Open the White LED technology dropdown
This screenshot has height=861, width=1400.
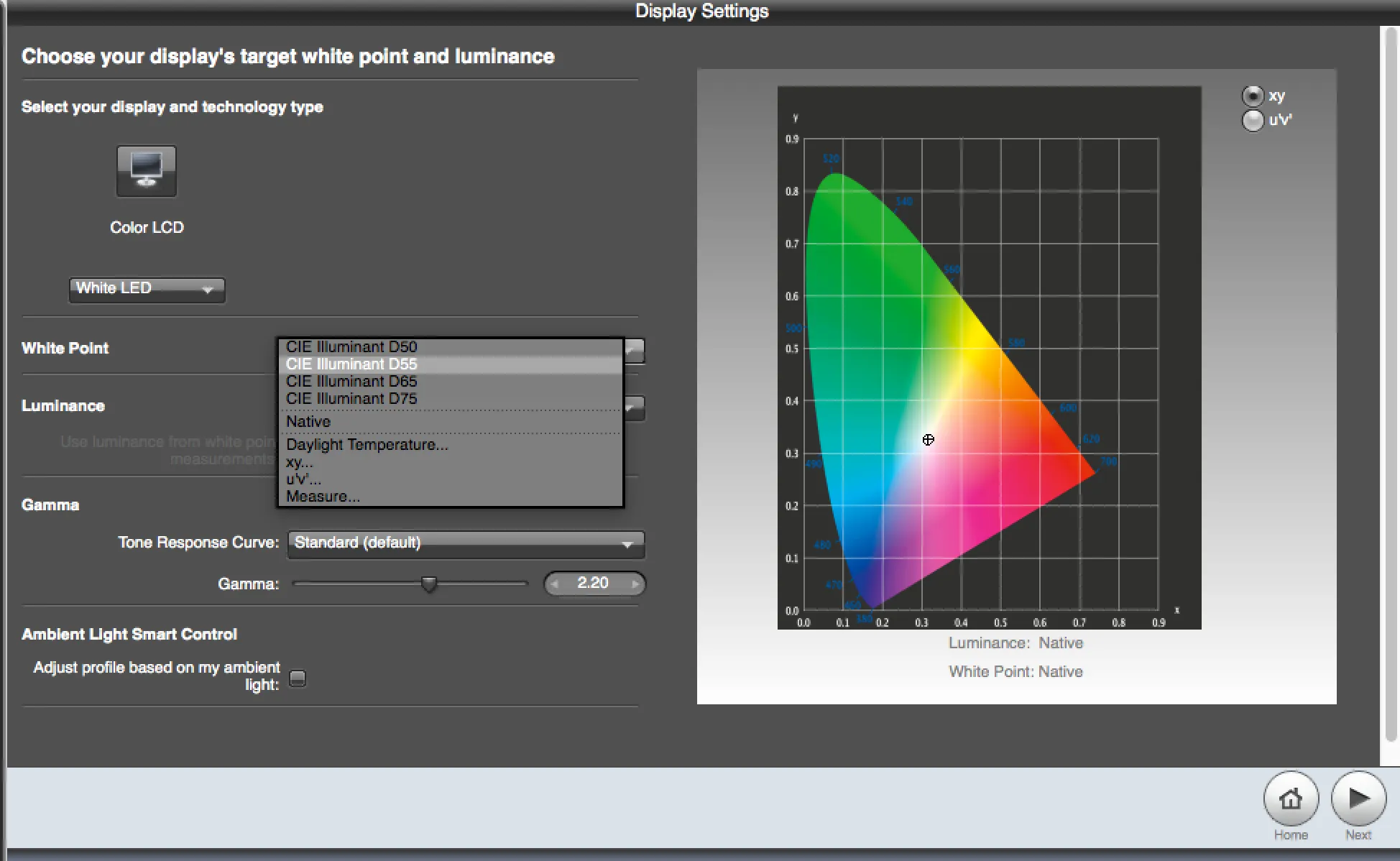click(147, 289)
